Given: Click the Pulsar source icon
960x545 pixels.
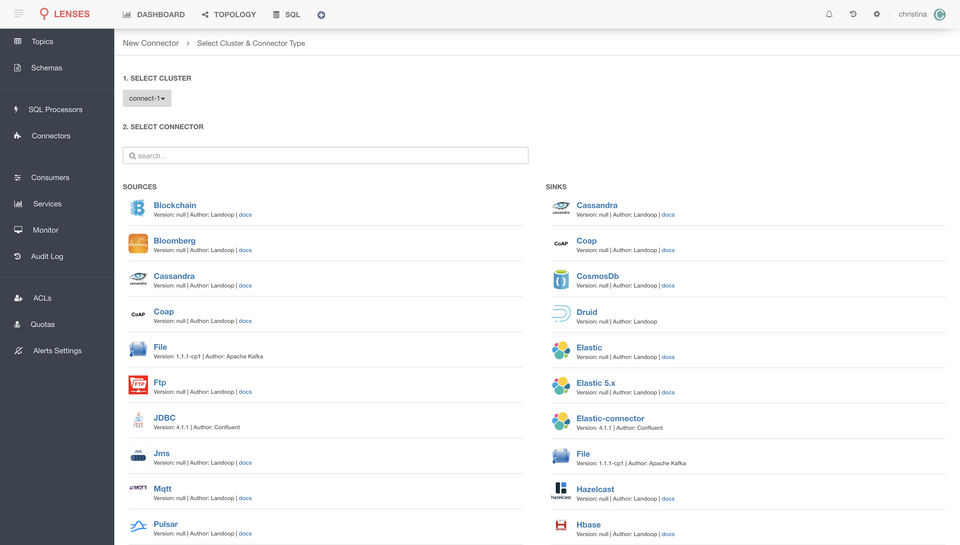Looking at the screenshot, I should point(138,526).
